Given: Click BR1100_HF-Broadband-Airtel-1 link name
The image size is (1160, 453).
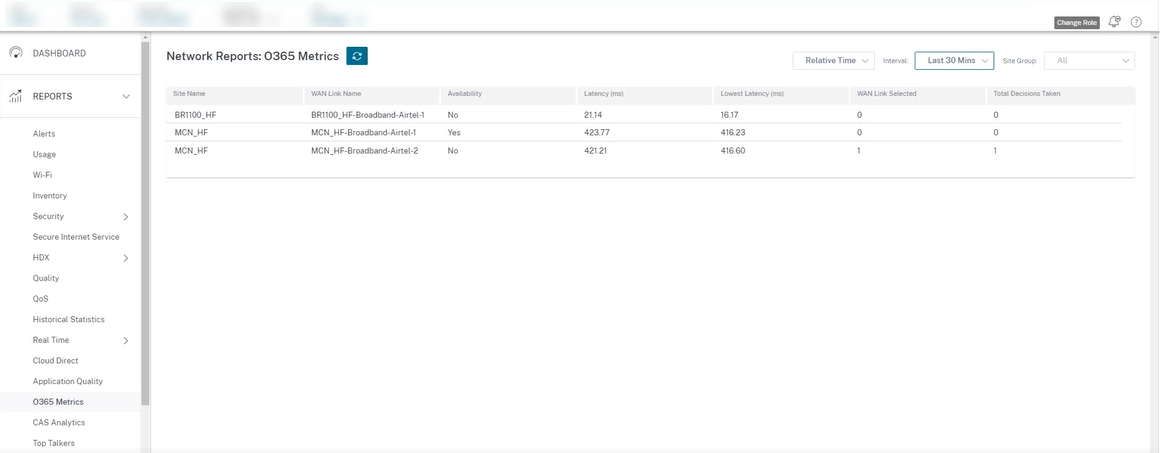Looking at the screenshot, I should [368, 115].
